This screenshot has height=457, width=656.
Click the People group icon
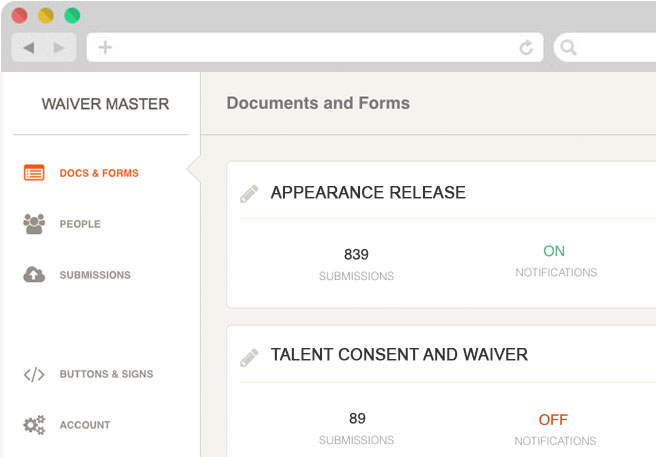click(34, 224)
